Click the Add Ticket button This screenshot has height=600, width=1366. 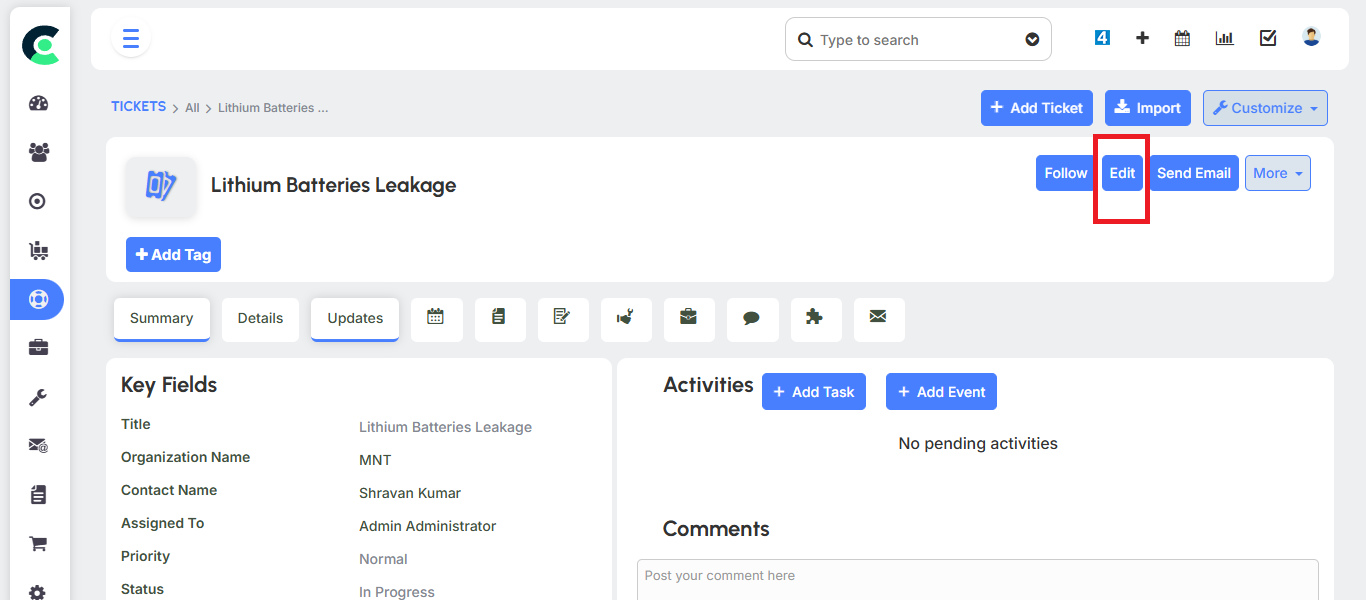pyautogui.click(x=1036, y=108)
